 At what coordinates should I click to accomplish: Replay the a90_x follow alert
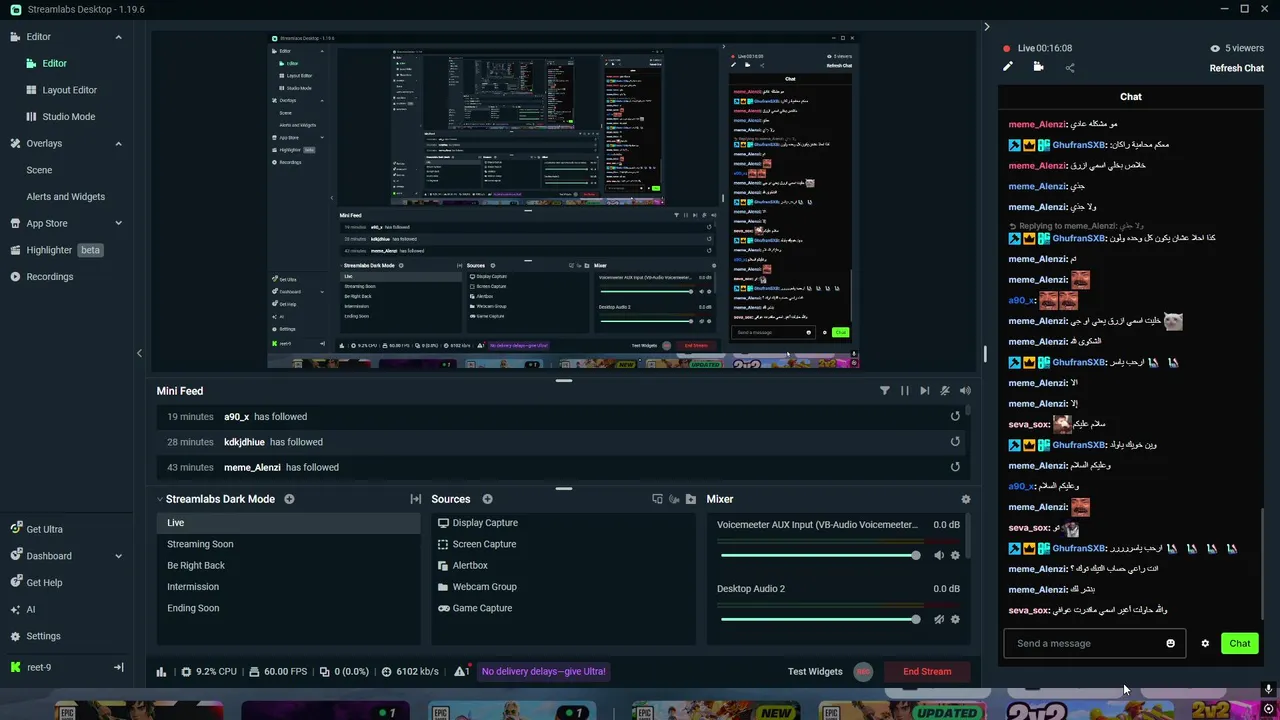955,416
